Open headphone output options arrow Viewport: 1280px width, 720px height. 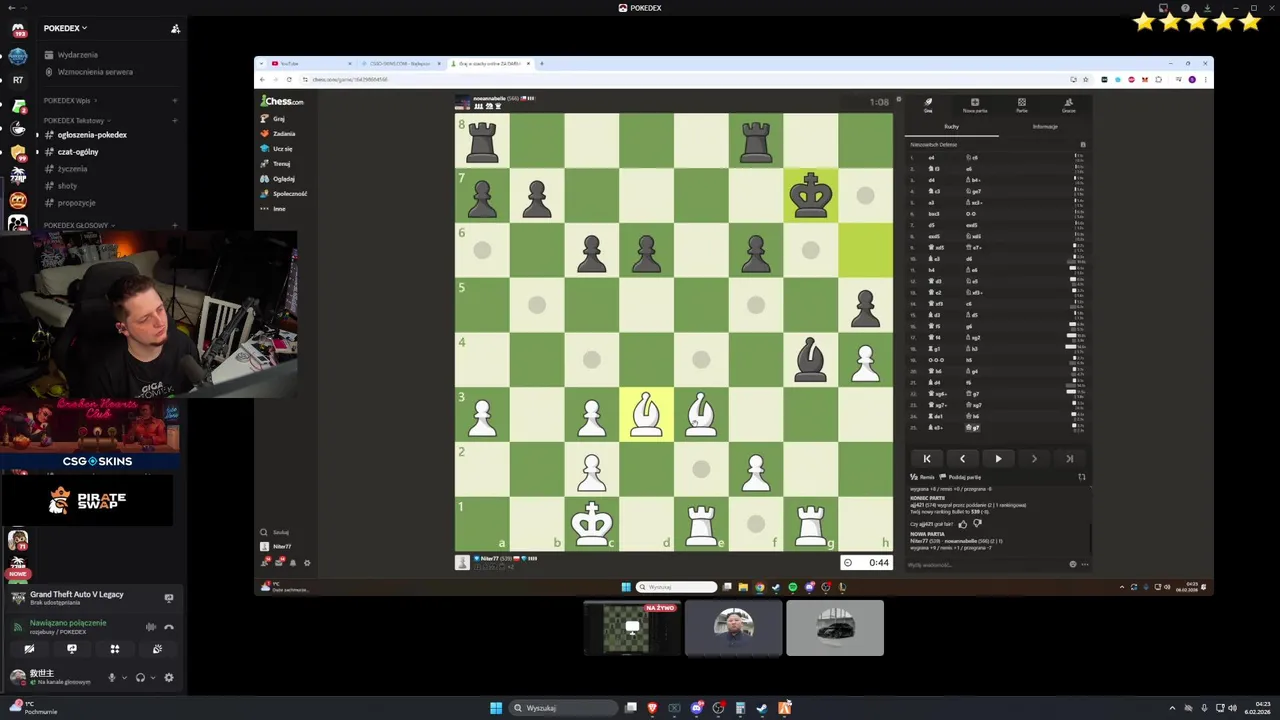(x=152, y=677)
